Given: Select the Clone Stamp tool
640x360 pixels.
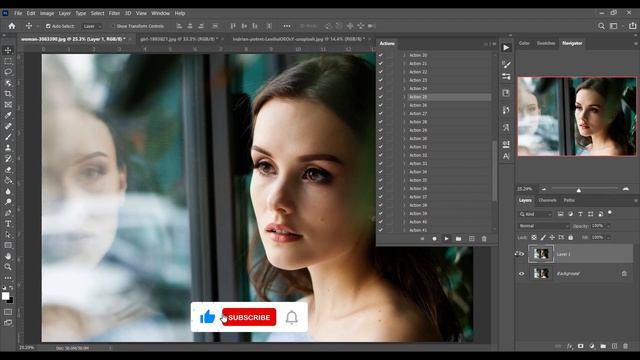Looking at the screenshot, I should point(8,148).
